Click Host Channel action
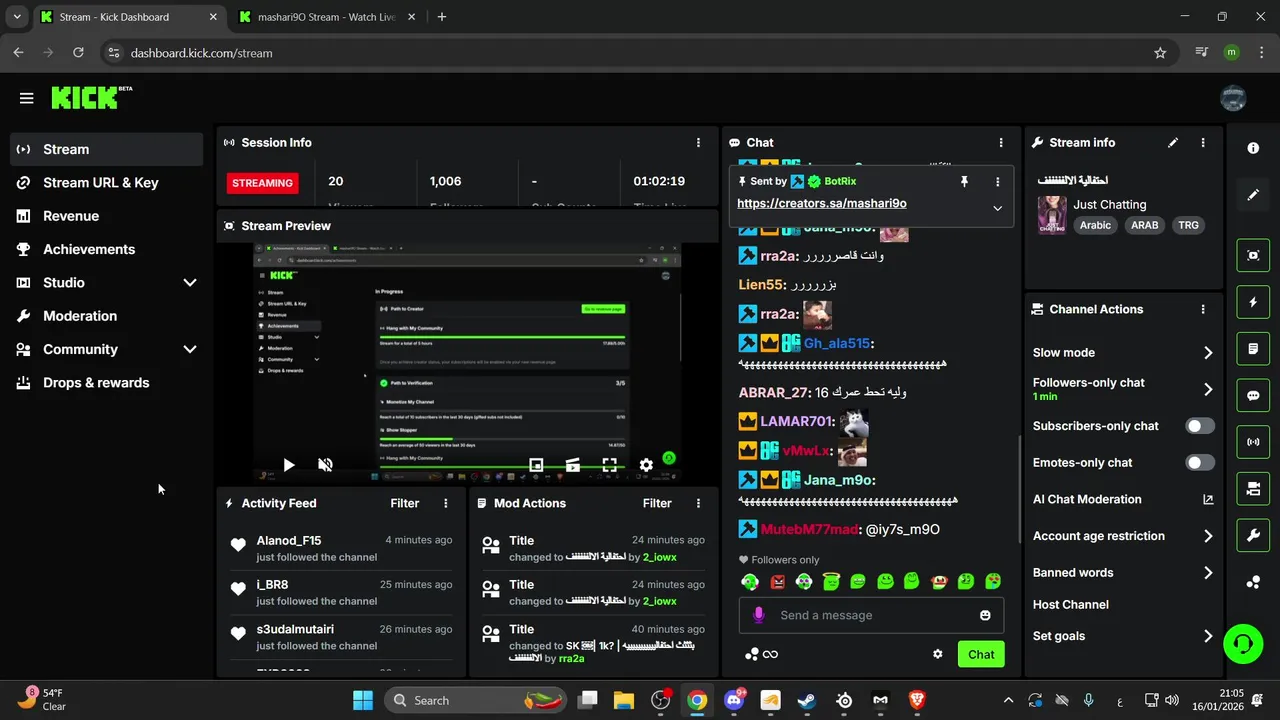This screenshot has height=720, width=1280. (1071, 604)
